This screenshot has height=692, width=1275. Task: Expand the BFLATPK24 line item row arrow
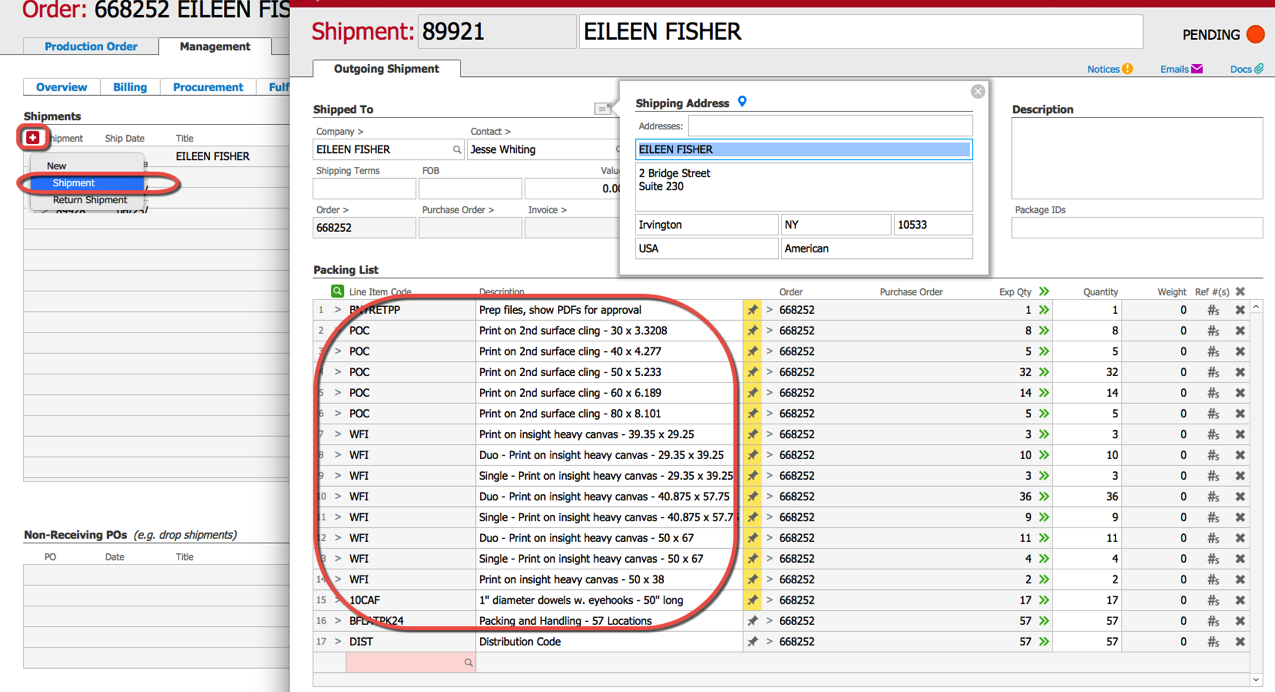(x=338, y=621)
